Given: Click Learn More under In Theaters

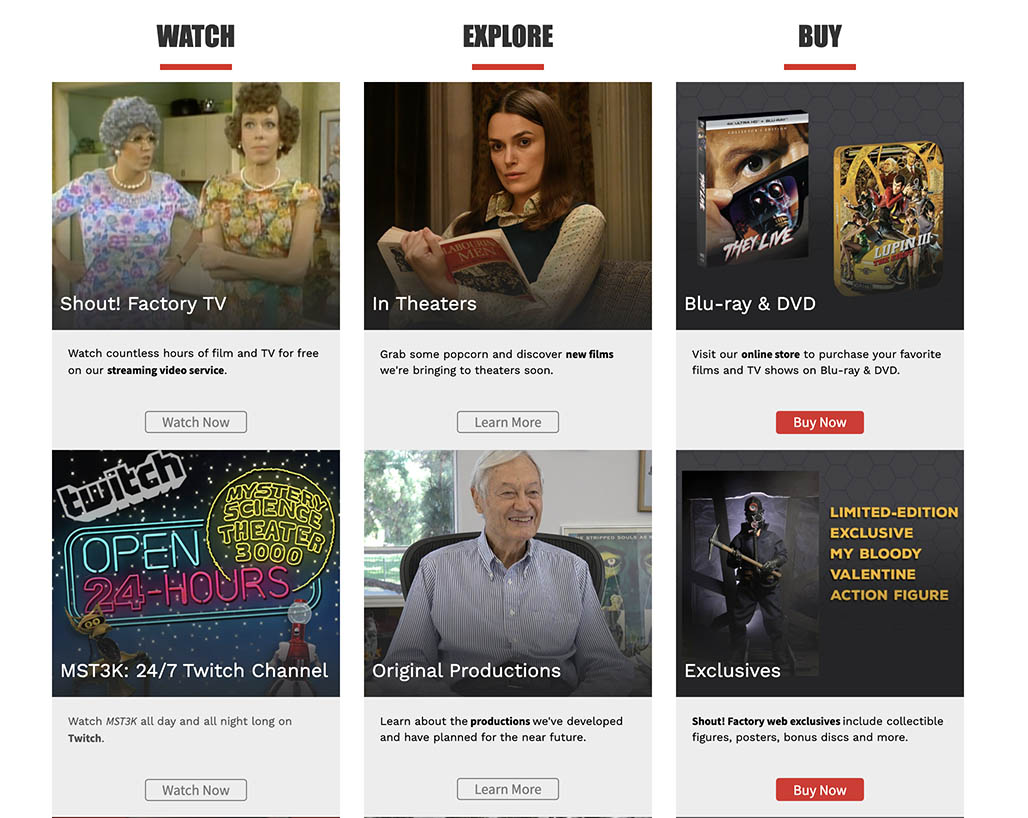Looking at the screenshot, I should point(508,422).
